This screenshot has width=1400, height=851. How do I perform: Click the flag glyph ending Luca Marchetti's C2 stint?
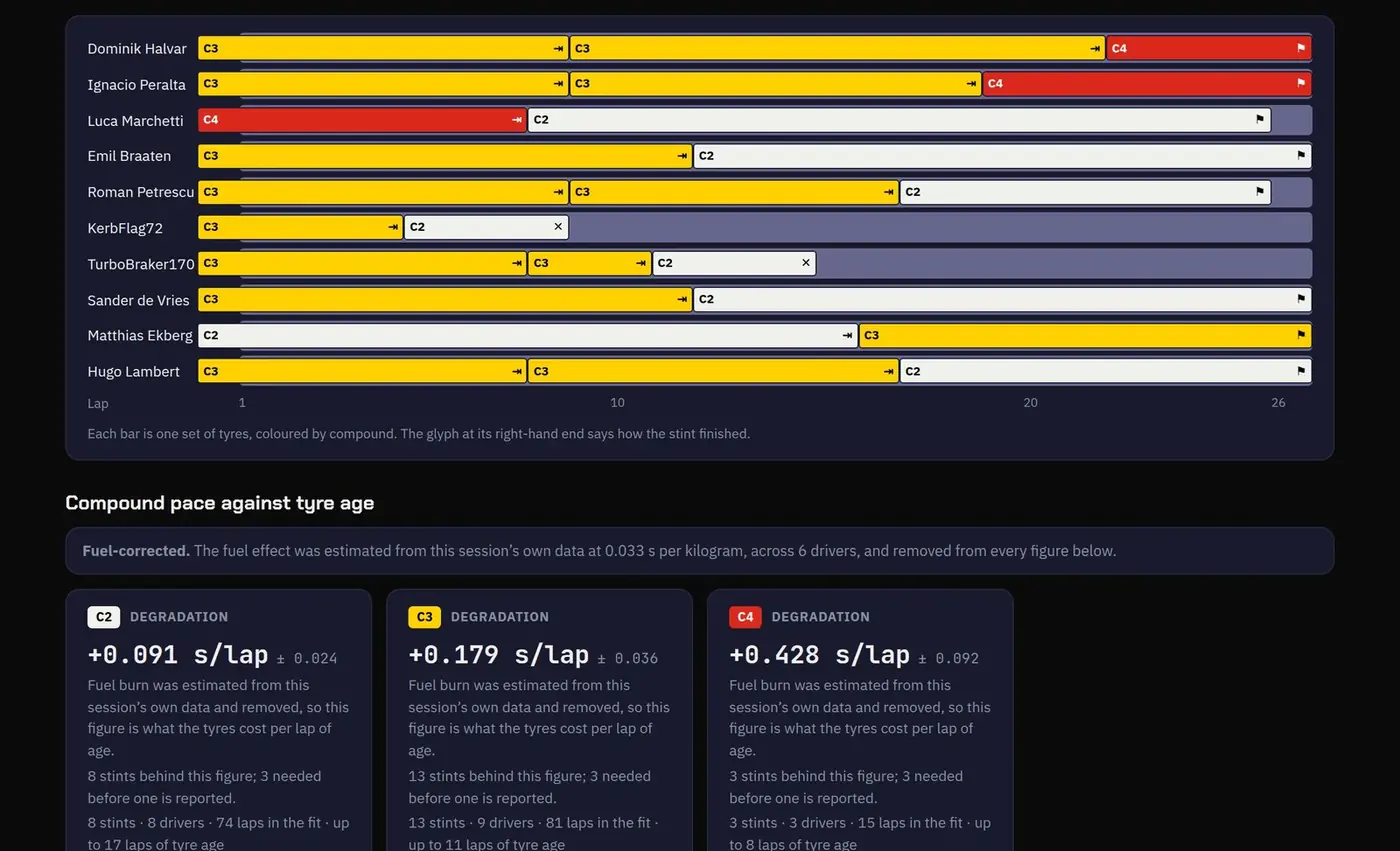click(1260, 120)
